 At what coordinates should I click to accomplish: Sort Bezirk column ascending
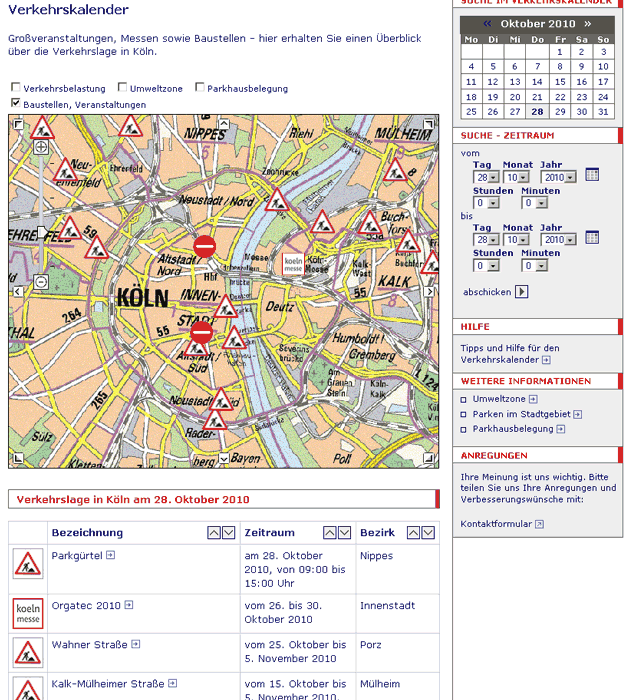[x=413, y=533]
